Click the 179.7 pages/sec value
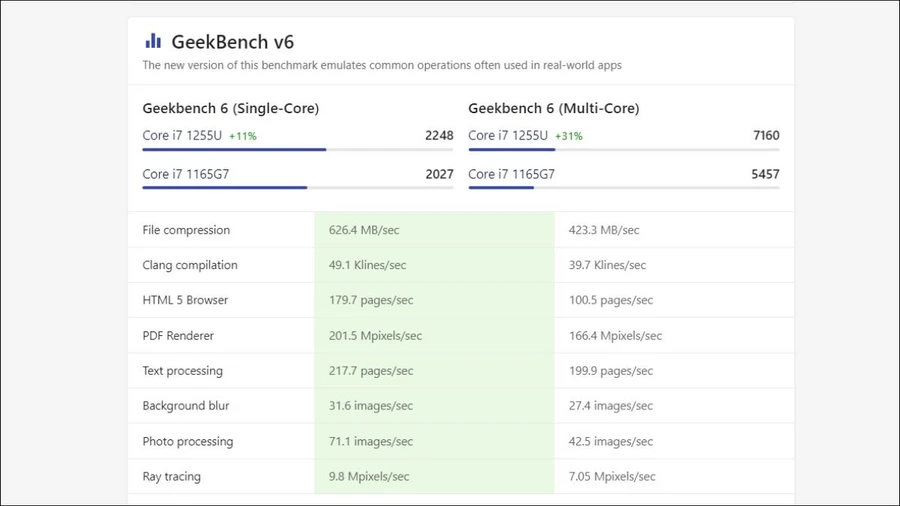 pos(371,300)
